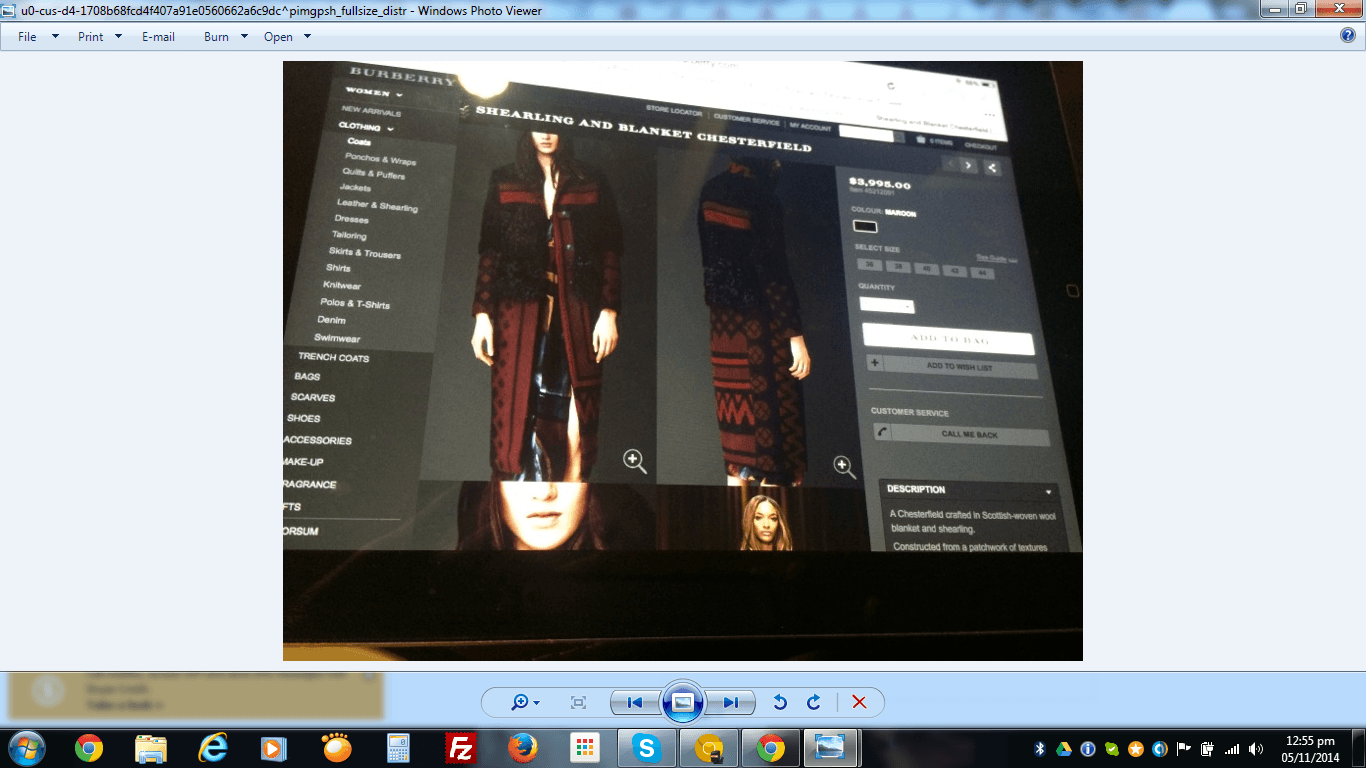Start the slide show
The width and height of the screenshot is (1366, 768).
click(683, 703)
